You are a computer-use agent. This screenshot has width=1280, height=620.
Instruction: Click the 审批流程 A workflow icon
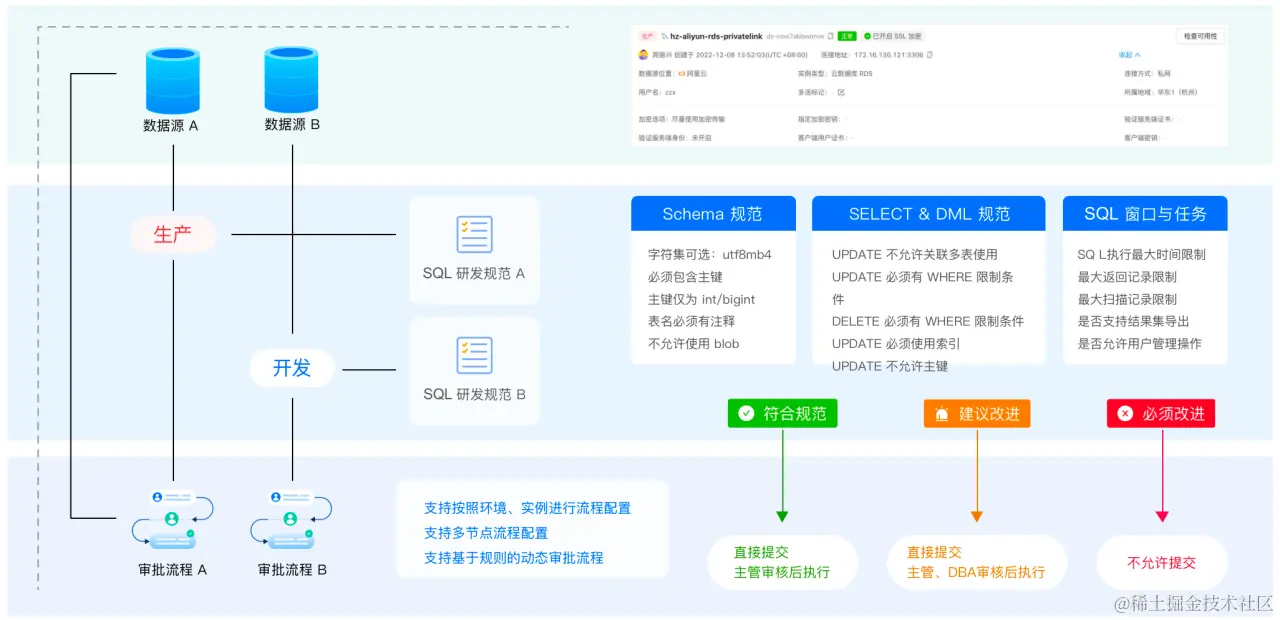click(x=172, y=520)
